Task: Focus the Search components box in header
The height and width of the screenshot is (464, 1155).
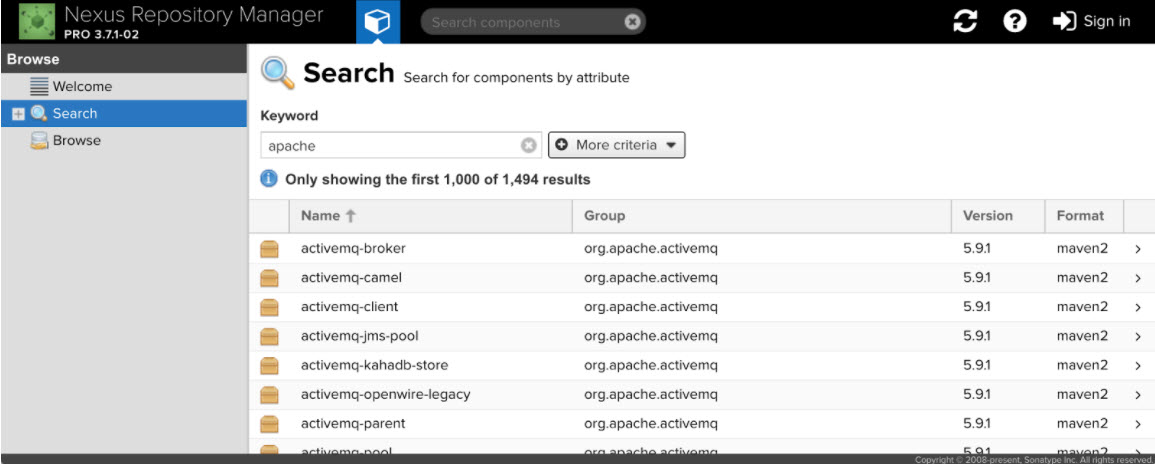Action: coord(520,22)
